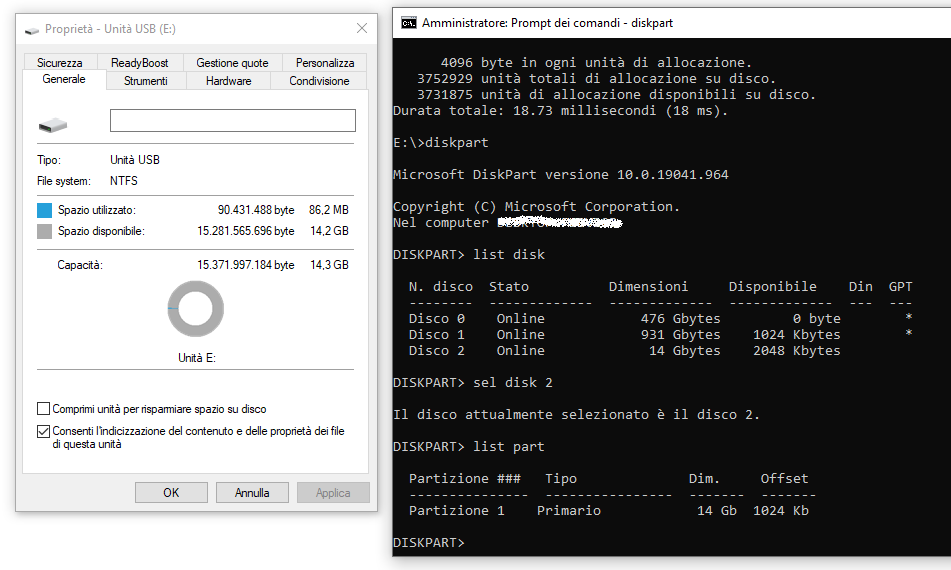The width and height of the screenshot is (951, 570).
Task: Click the 'Disco 1' row in diskpart
Action: (660, 334)
